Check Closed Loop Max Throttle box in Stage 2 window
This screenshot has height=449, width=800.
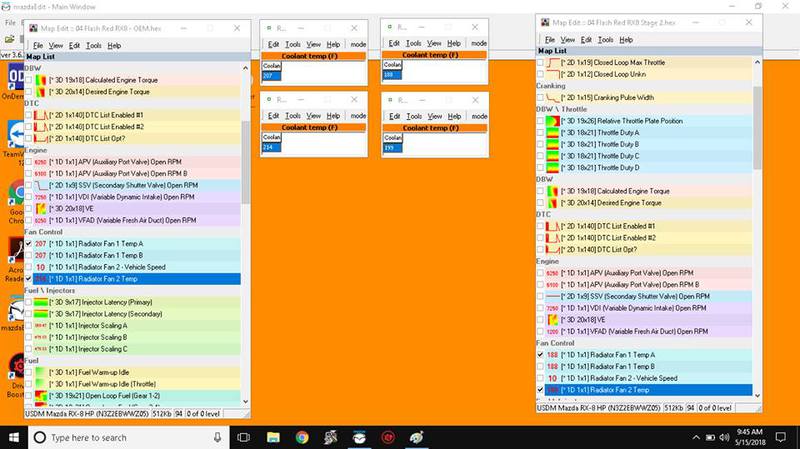pos(541,62)
